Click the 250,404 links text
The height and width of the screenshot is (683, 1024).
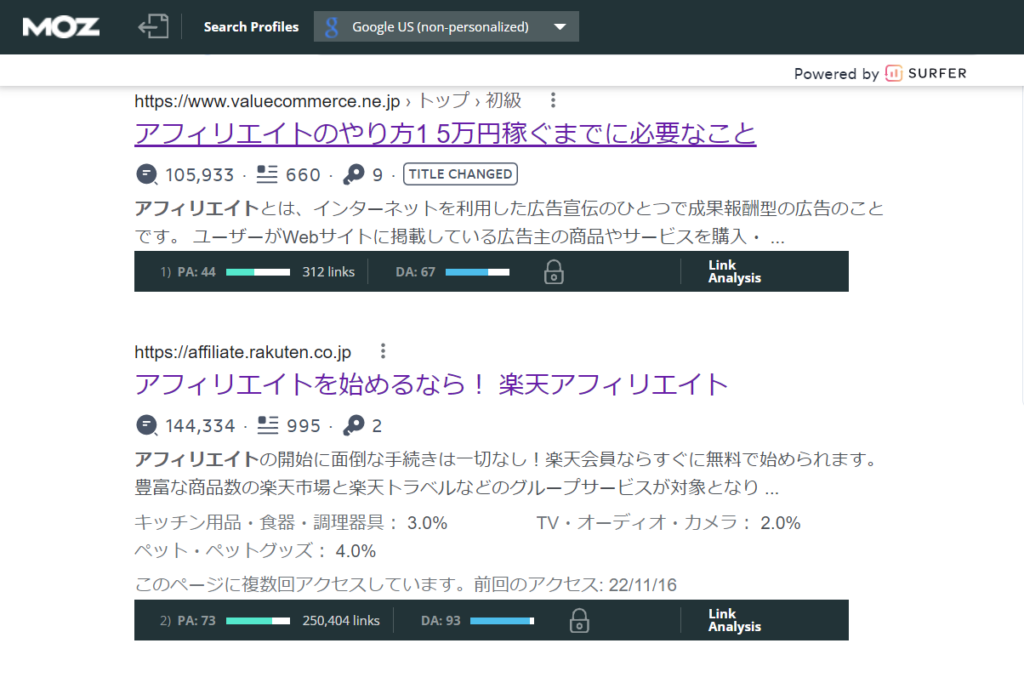[341, 621]
